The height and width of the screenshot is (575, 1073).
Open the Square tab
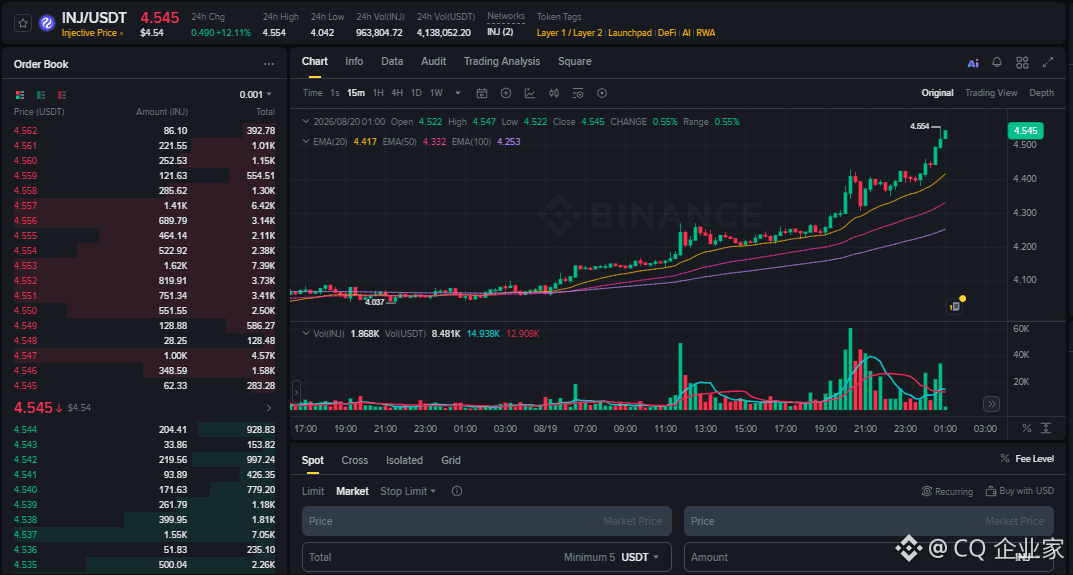(574, 61)
